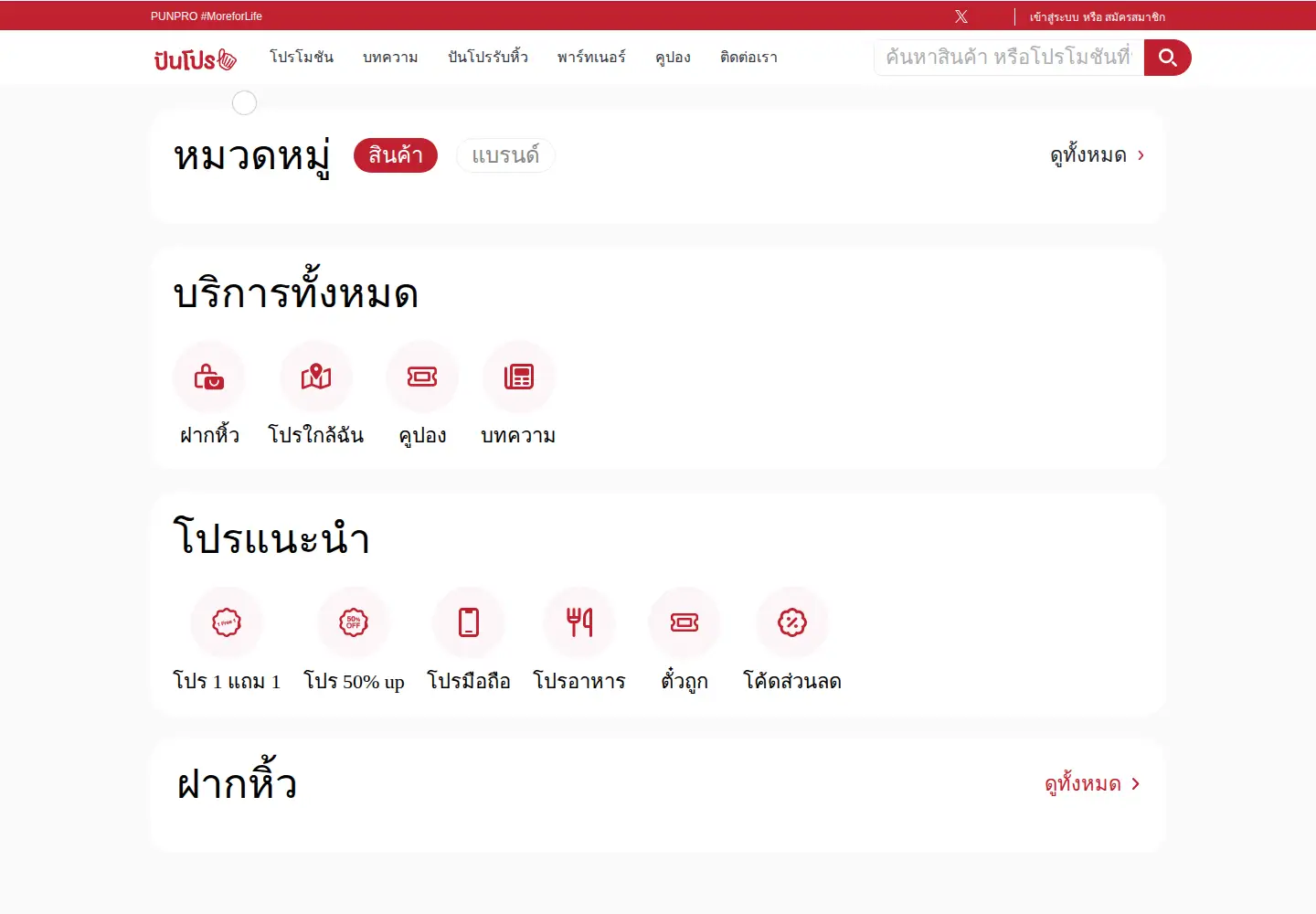Open the X (Twitter) social link
Viewport: 1316px width, 914px height.
click(x=961, y=16)
